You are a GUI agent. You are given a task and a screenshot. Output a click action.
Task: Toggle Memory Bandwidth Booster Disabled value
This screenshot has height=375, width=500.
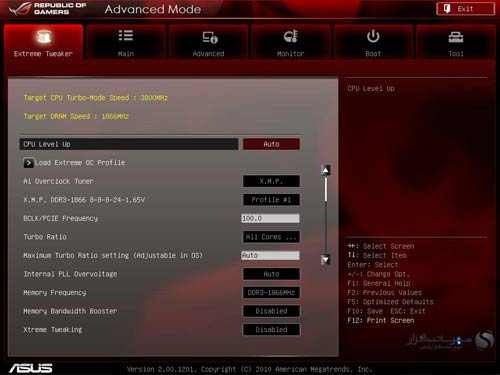click(271, 311)
